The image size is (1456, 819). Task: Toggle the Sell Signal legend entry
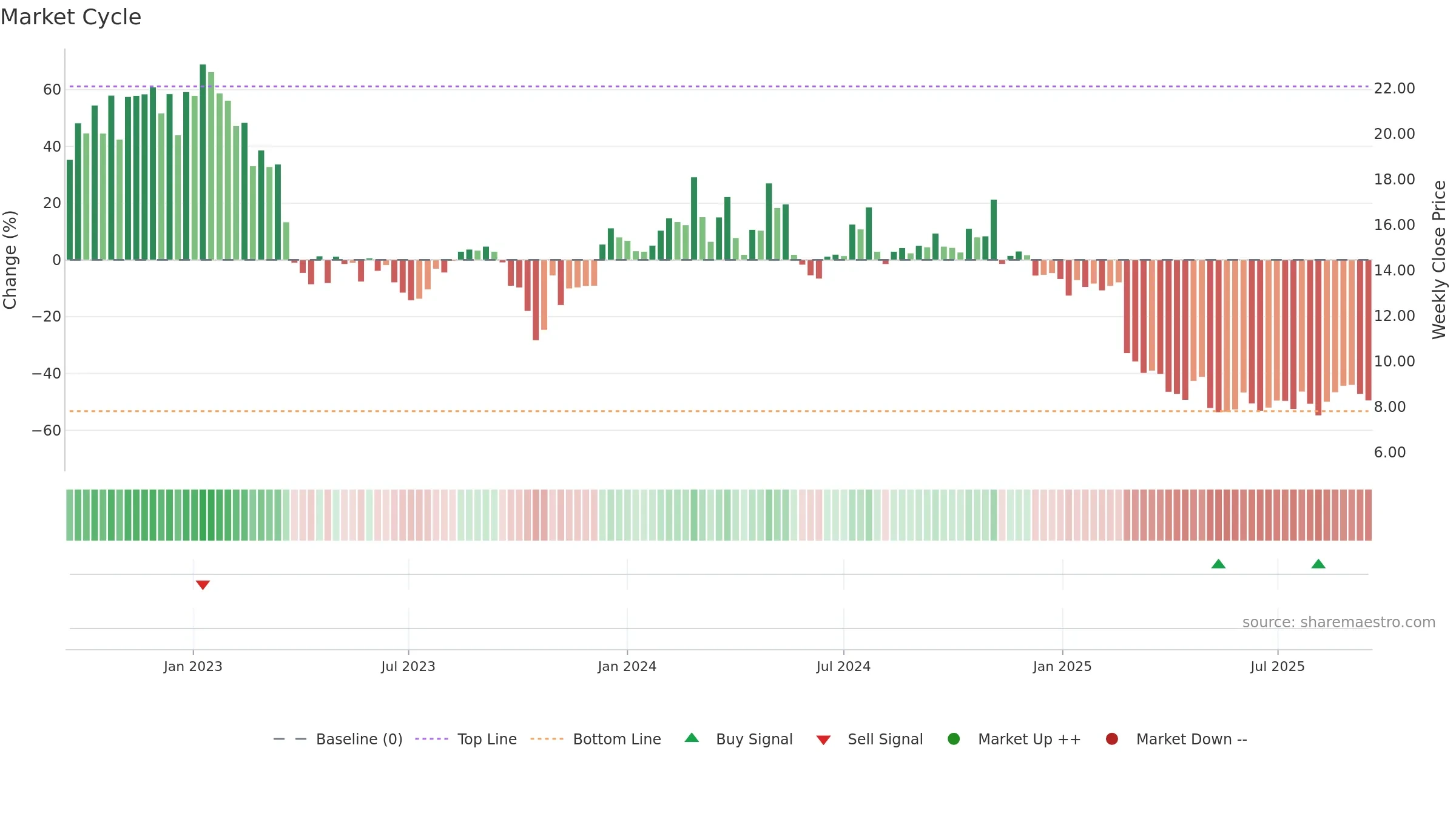869,739
